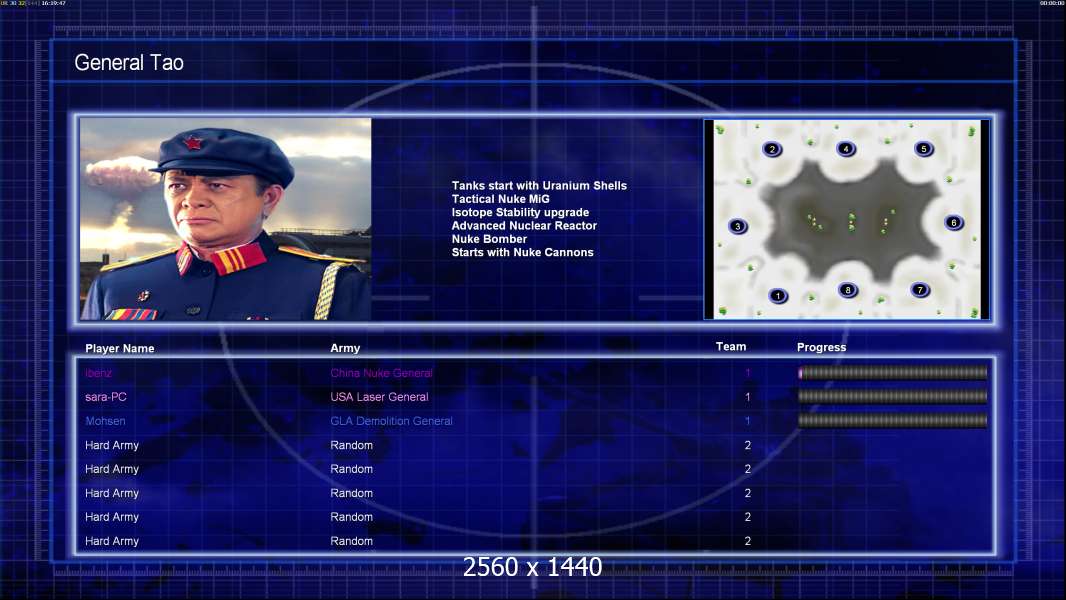The height and width of the screenshot is (600, 1066).
Task: Click start position marker 4 on map
Action: pos(846,148)
